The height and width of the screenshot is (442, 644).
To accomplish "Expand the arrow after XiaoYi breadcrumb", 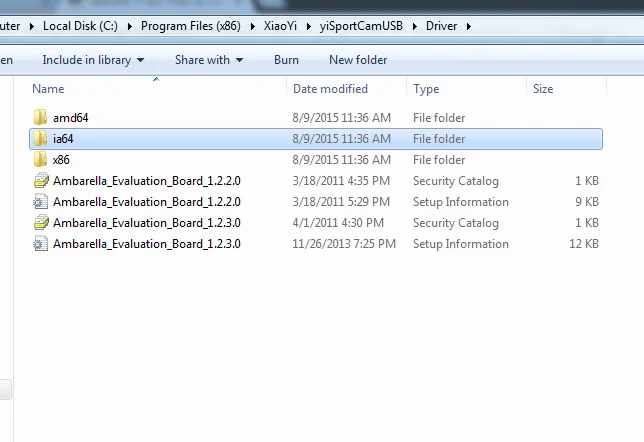I will pyautogui.click(x=308, y=26).
